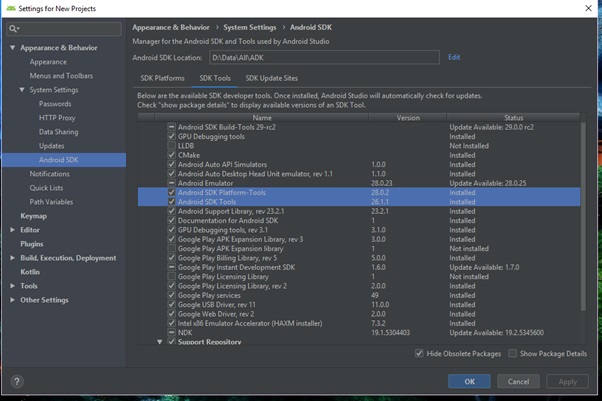
Task: Click Update Available: 28.0.25 status
Action: pyautogui.click(x=488, y=183)
